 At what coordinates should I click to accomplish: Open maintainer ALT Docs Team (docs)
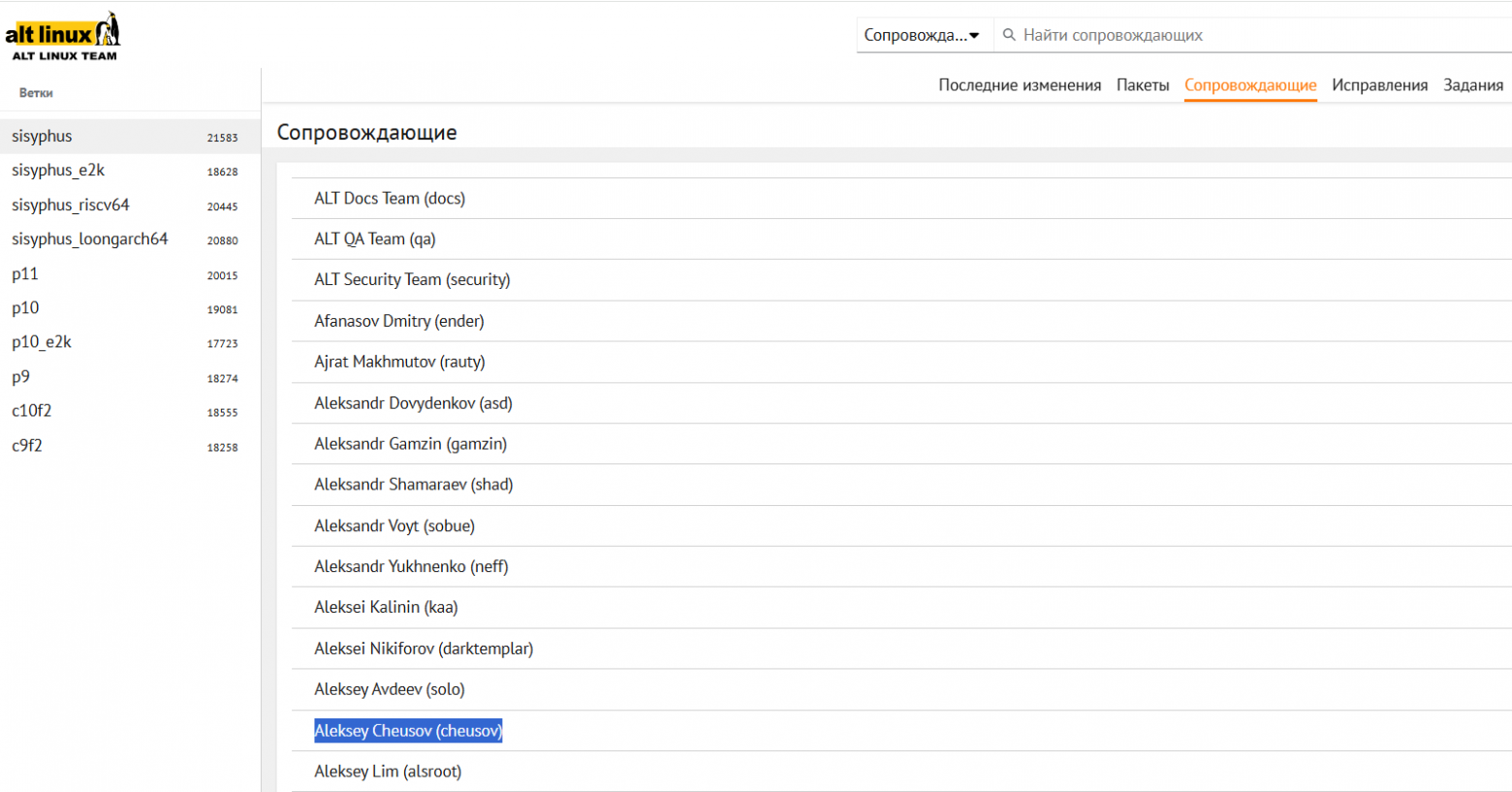click(390, 199)
